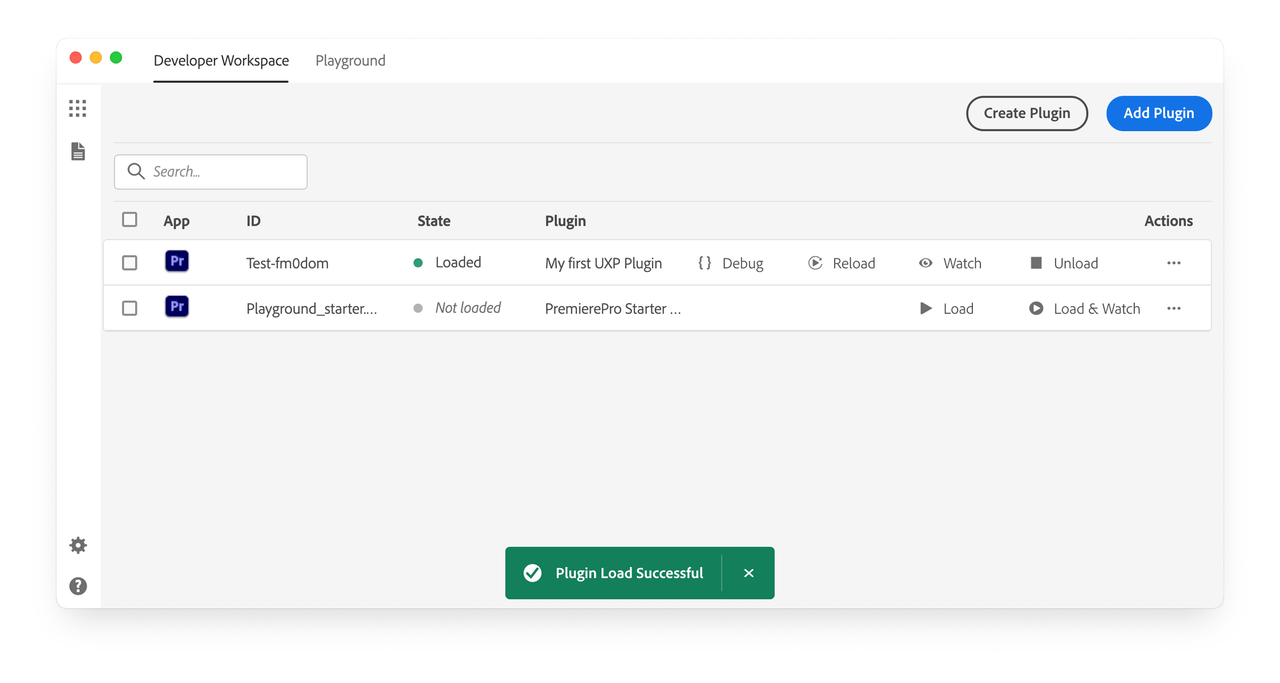Select the Developer Workspace tab
Viewport: 1280px width, 683px height.
click(221, 61)
